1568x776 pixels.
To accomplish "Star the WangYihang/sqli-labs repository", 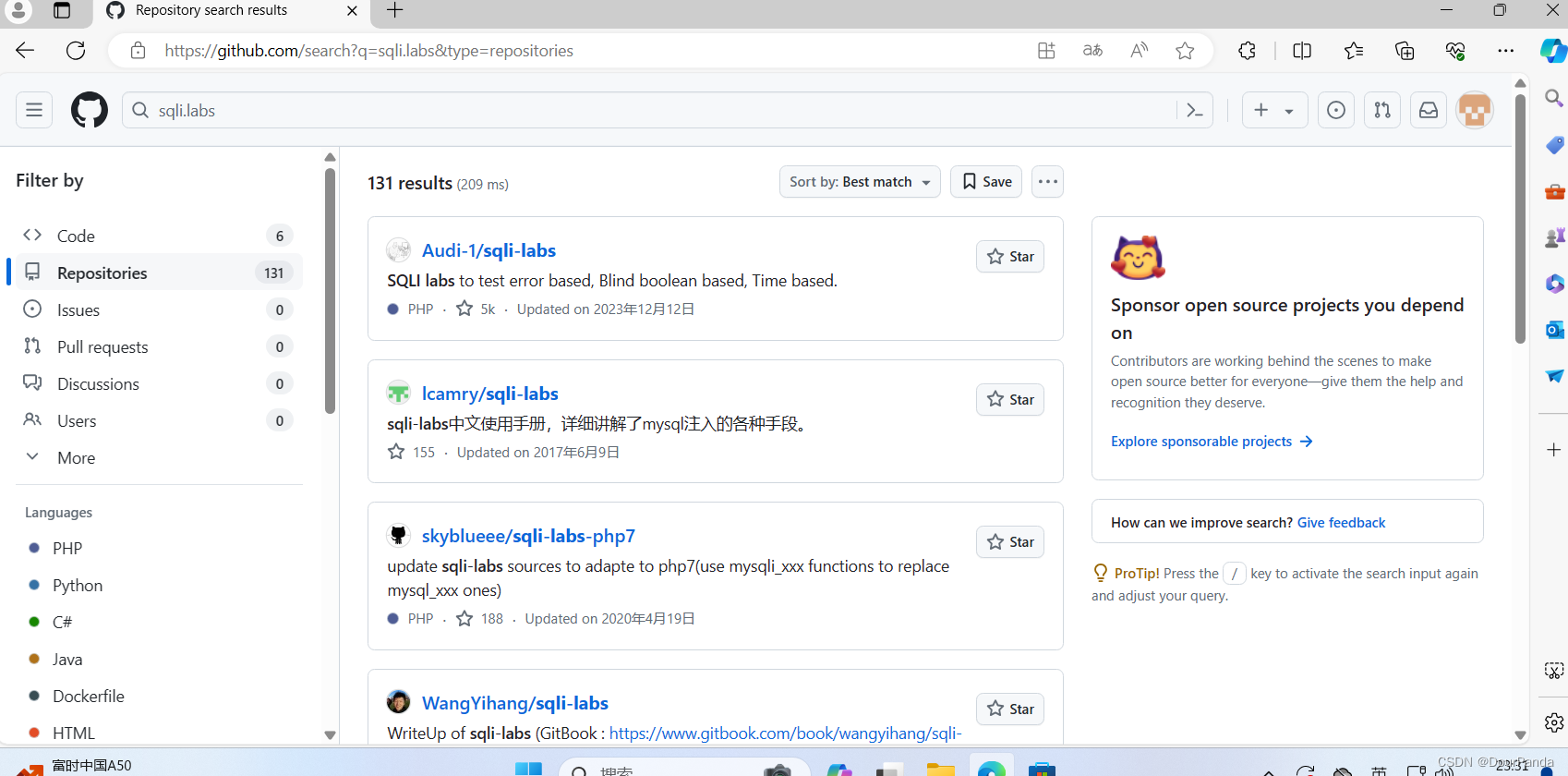I will (1010, 709).
